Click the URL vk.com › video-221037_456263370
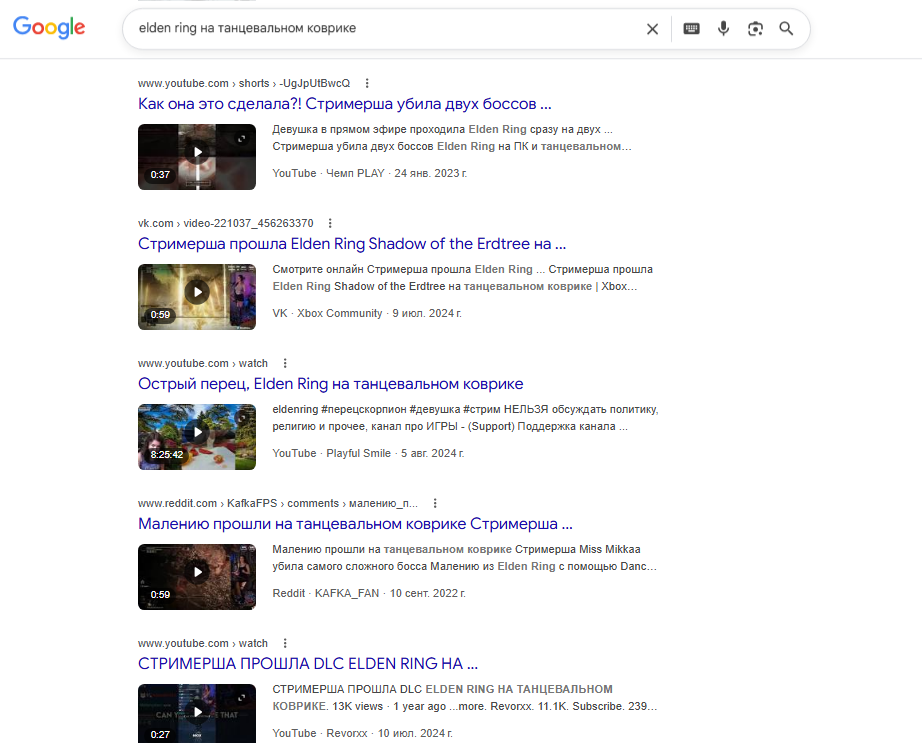 pos(226,223)
